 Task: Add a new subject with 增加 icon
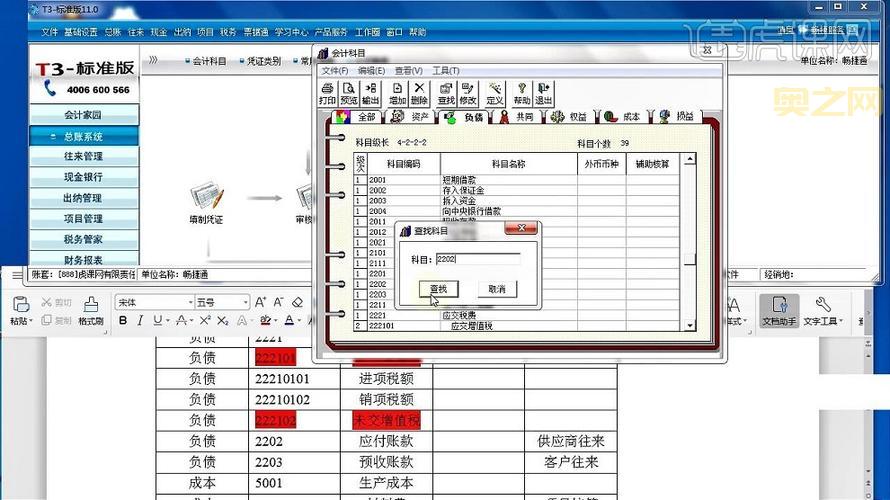(x=397, y=93)
